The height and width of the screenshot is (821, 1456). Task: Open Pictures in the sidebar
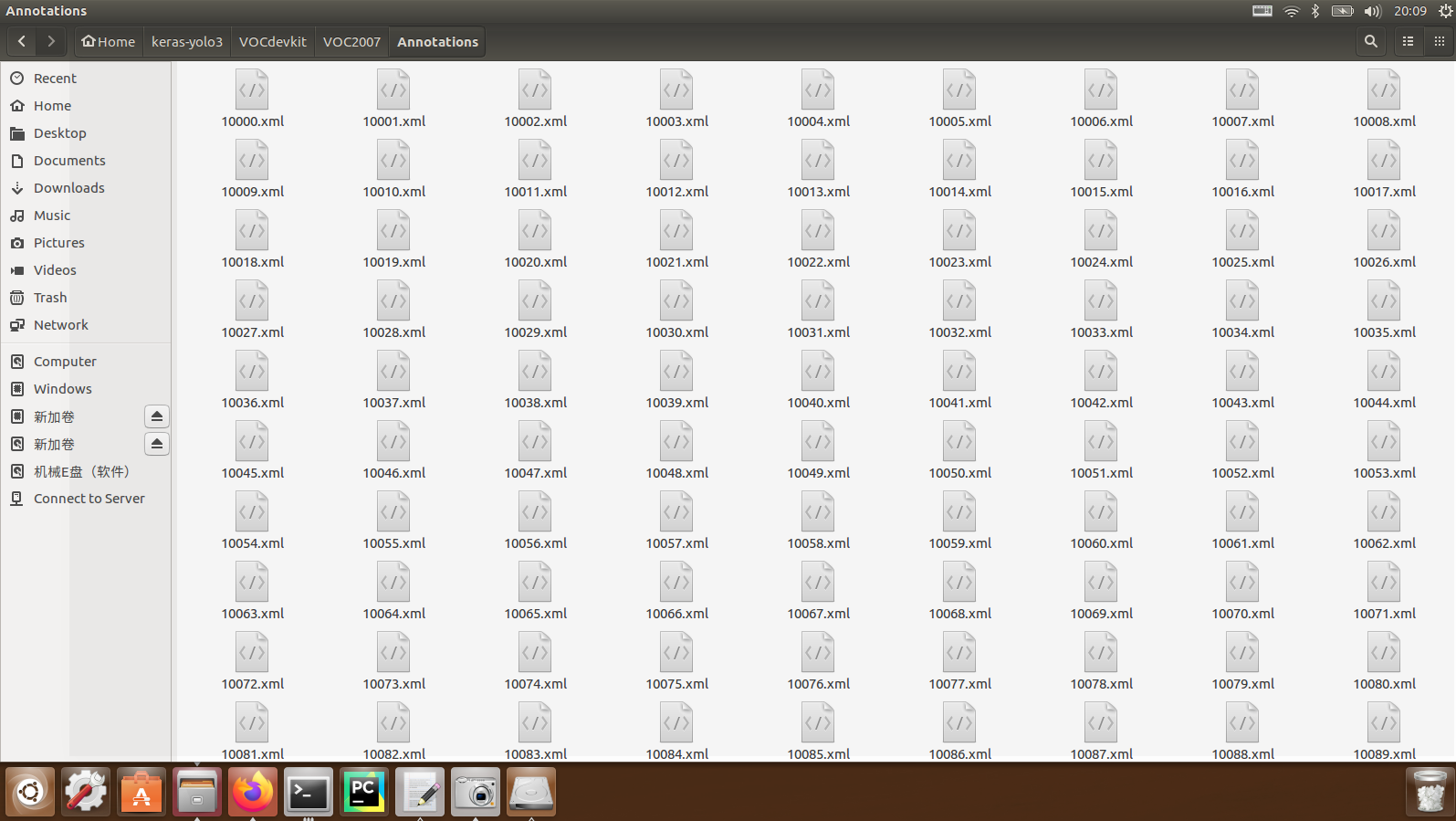coord(86,243)
